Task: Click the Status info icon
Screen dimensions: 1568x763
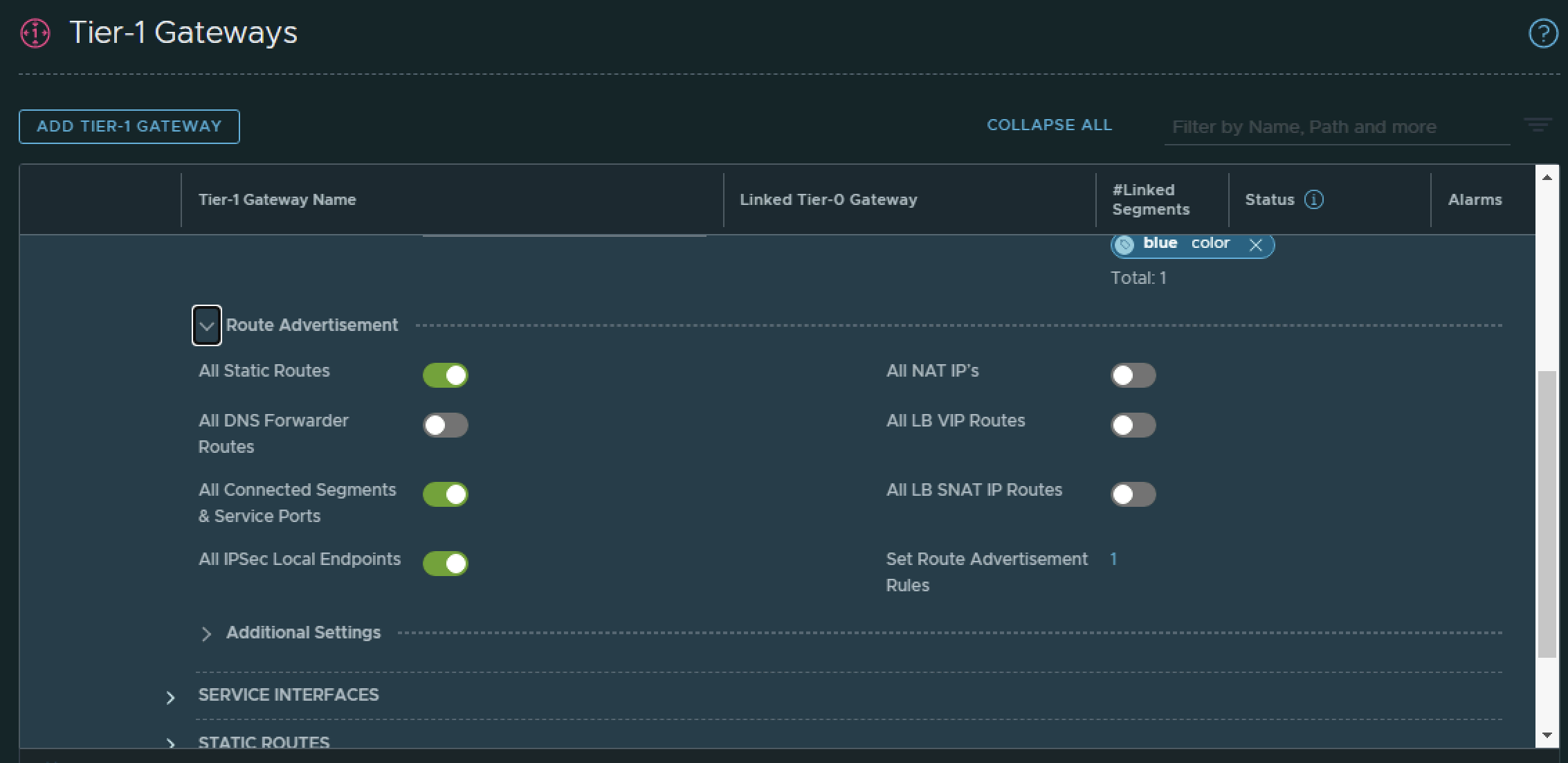Action: pos(1313,200)
